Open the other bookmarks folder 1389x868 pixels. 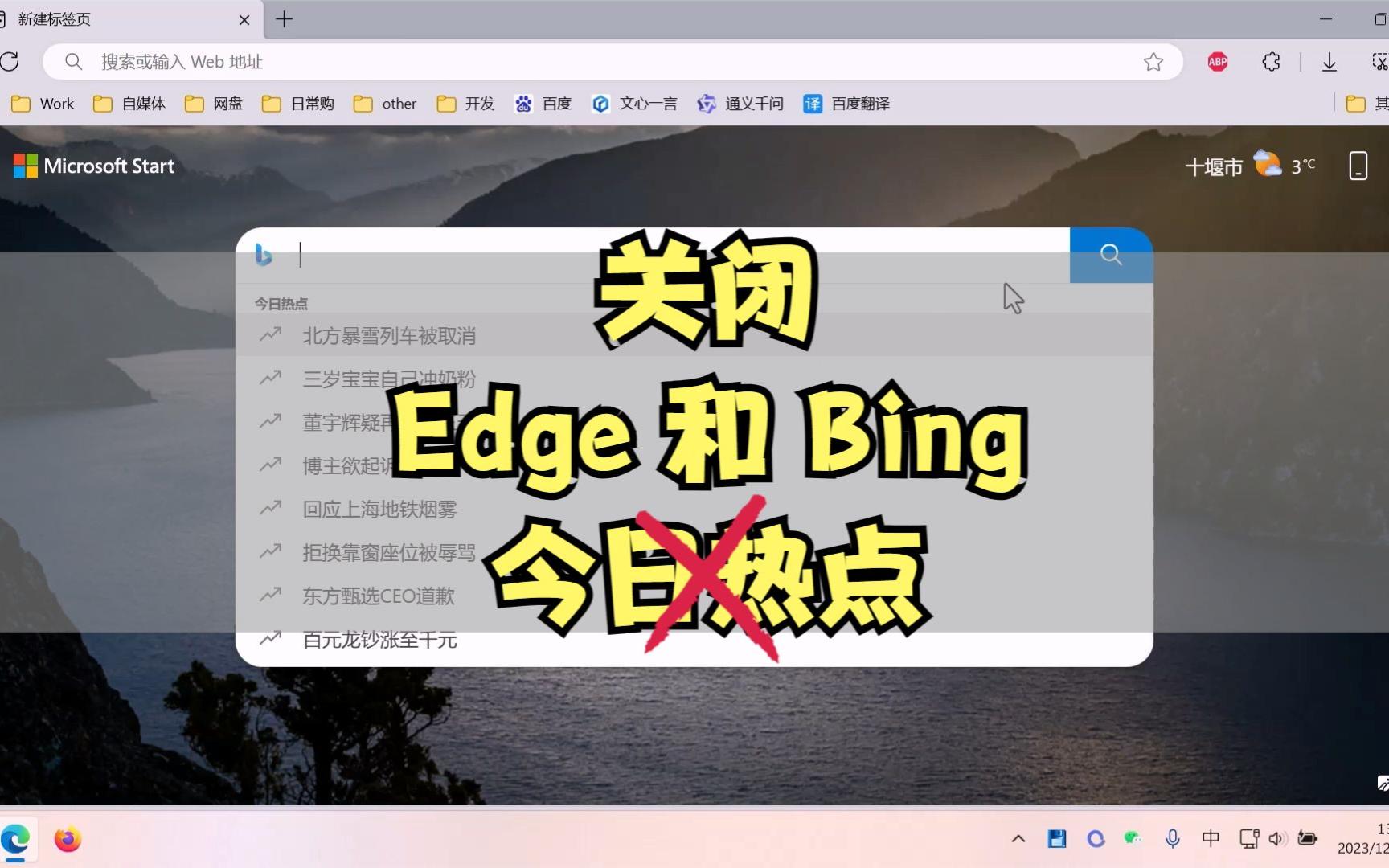tap(385, 104)
